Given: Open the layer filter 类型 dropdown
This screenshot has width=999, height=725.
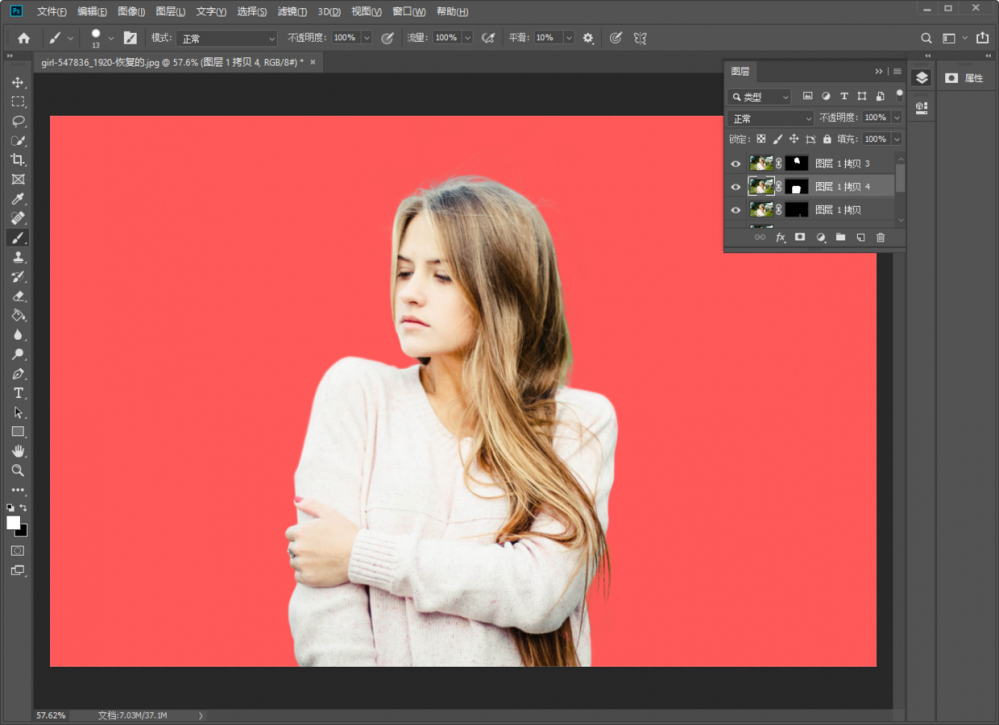Looking at the screenshot, I should coord(760,97).
